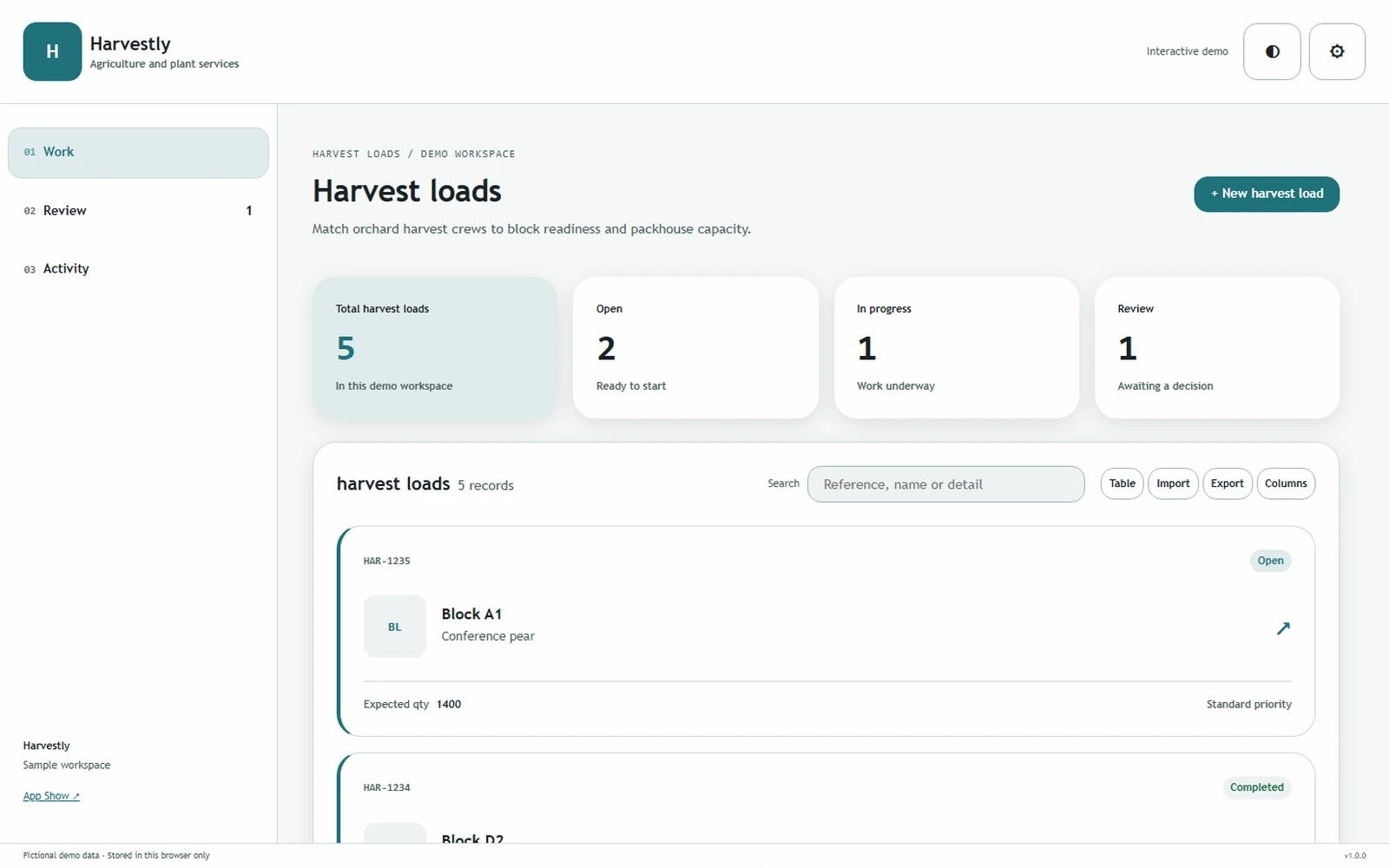
Task: Focus the Reference, name or detail search field
Action: pos(945,484)
